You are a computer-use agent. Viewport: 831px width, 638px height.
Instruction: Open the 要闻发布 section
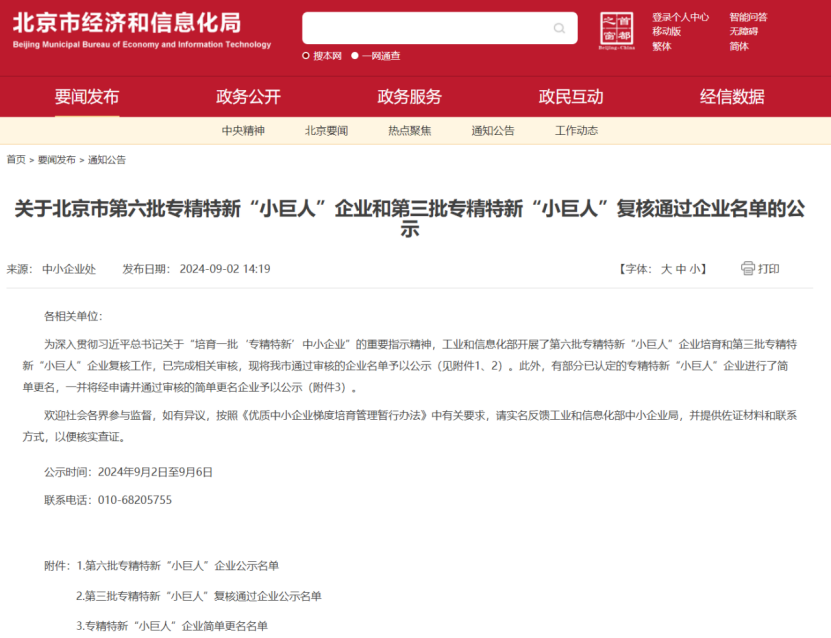pyautogui.click(x=87, y=97)
